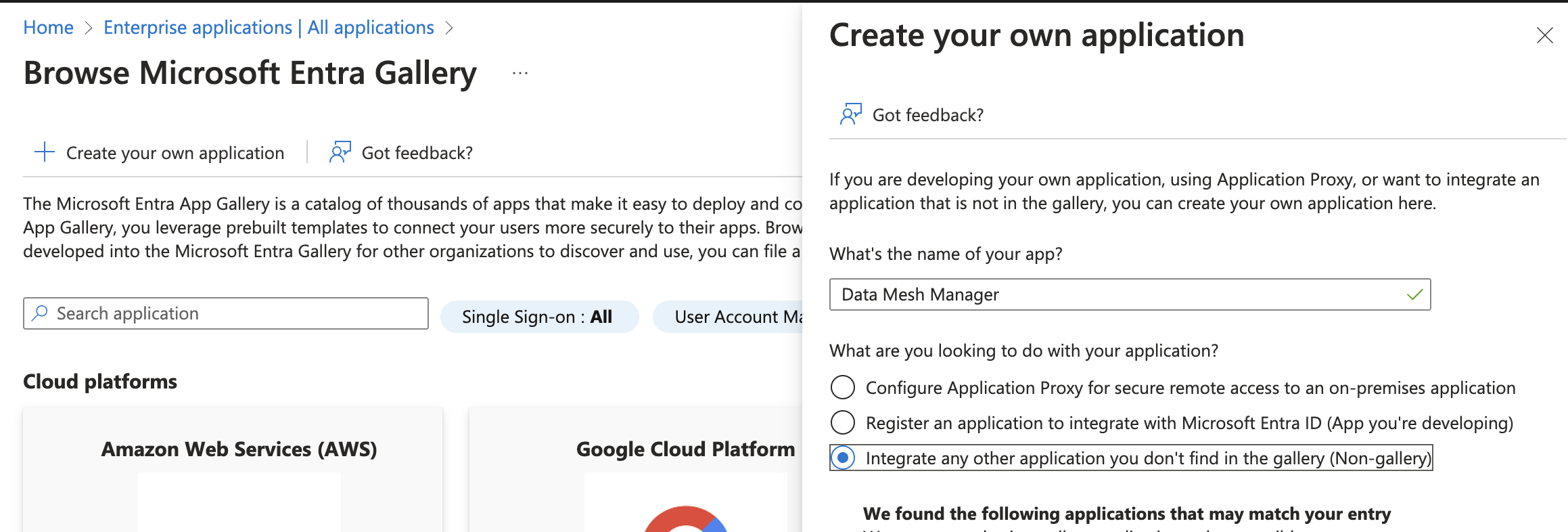This screenshot has width=1568, height=532.
Task: Click the Data Mesh Manager app name field
Action: point(1116,294)
